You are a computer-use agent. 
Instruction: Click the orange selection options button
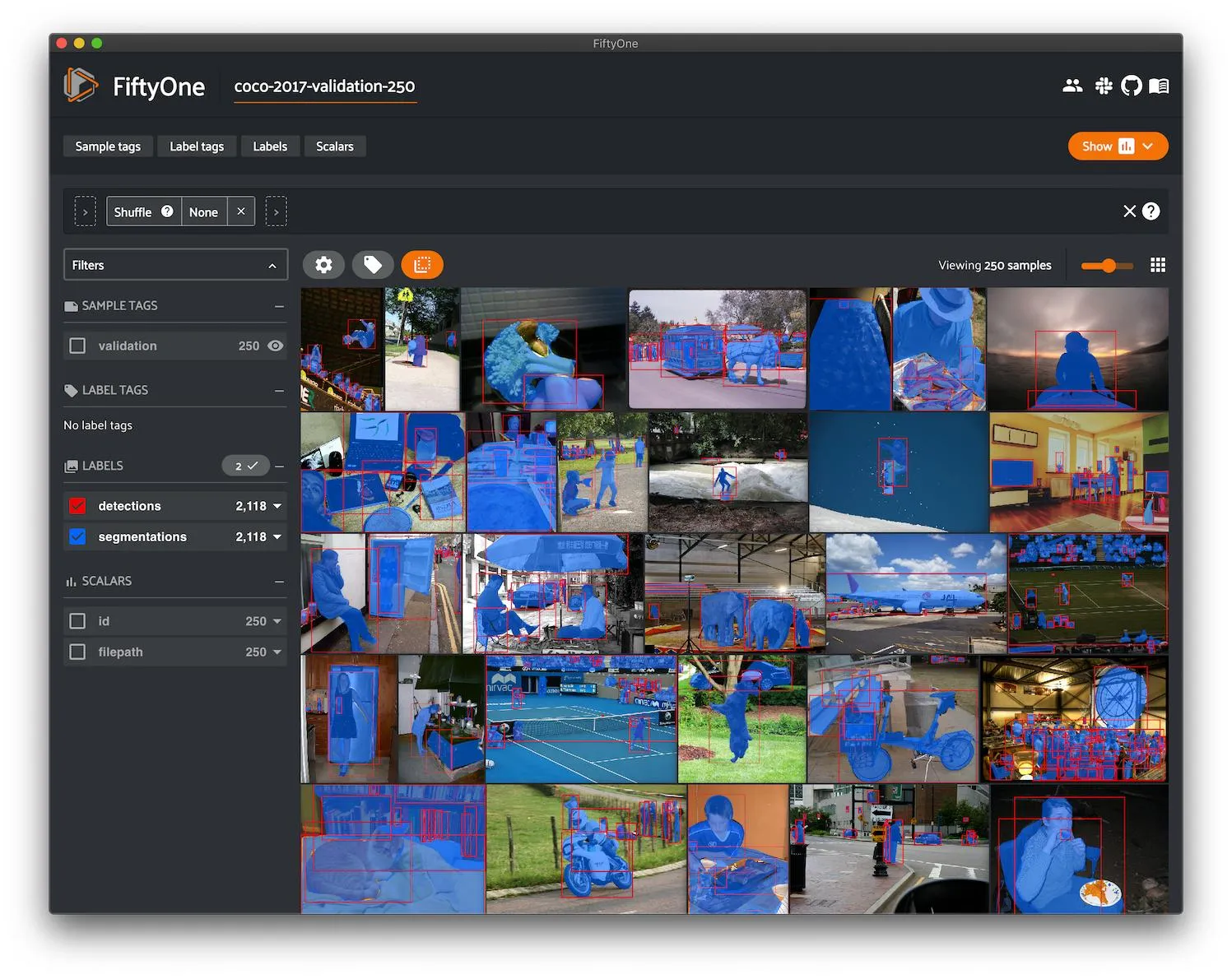422,264
